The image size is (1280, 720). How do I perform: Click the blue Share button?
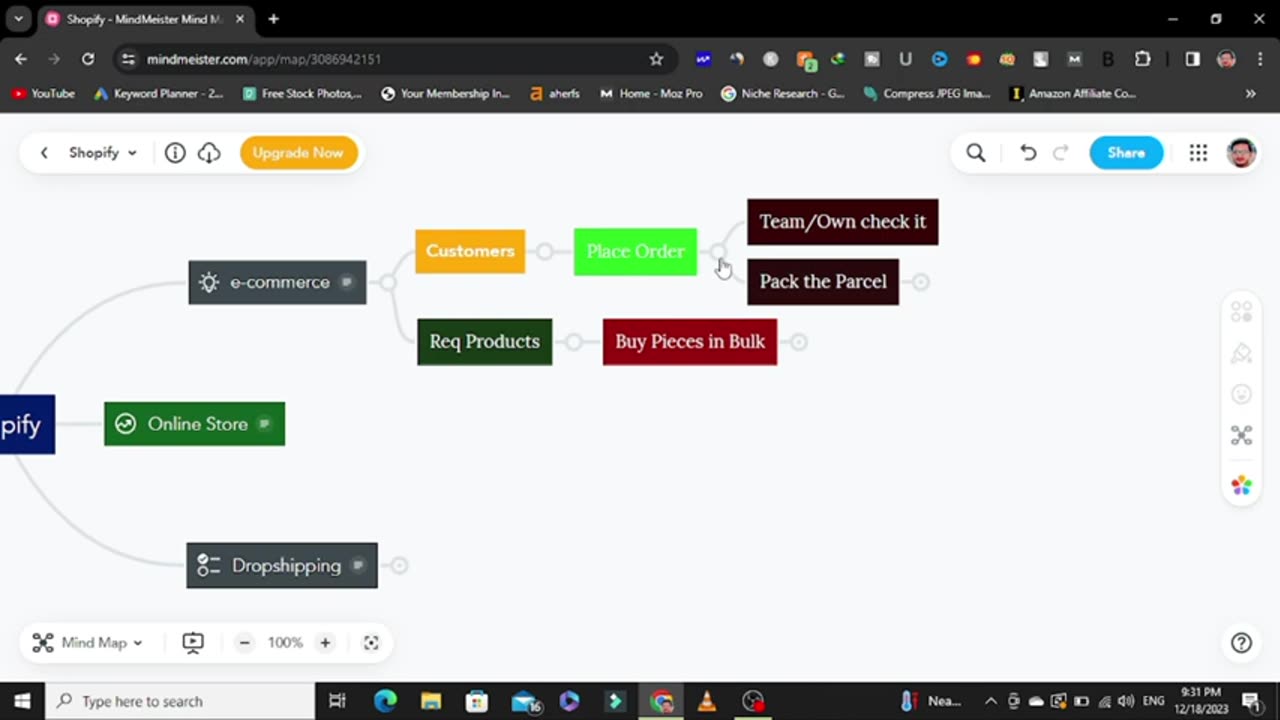1126,153
